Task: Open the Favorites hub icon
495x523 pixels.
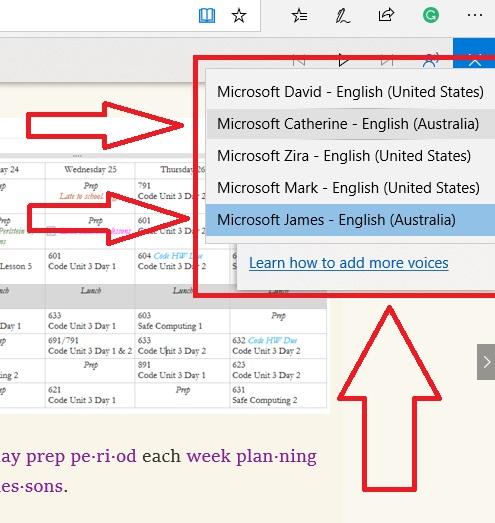Action: click(299, 15)
